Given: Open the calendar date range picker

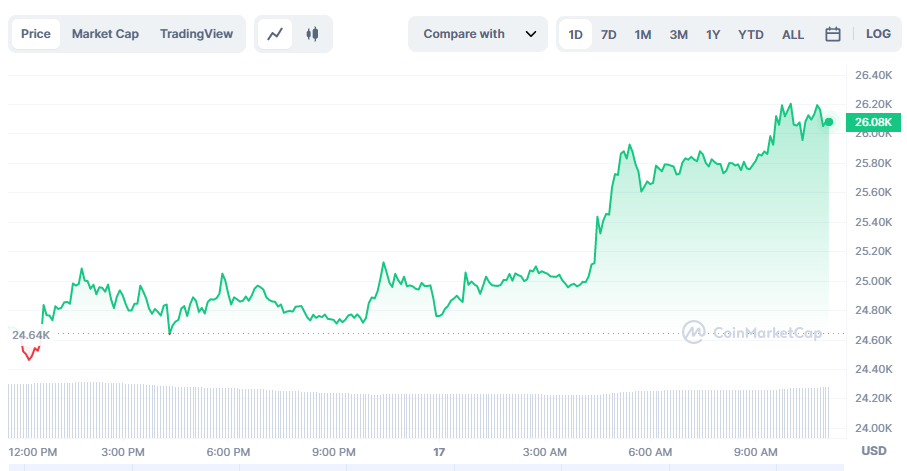Looking at the screenshot, I should coord(832,34).
